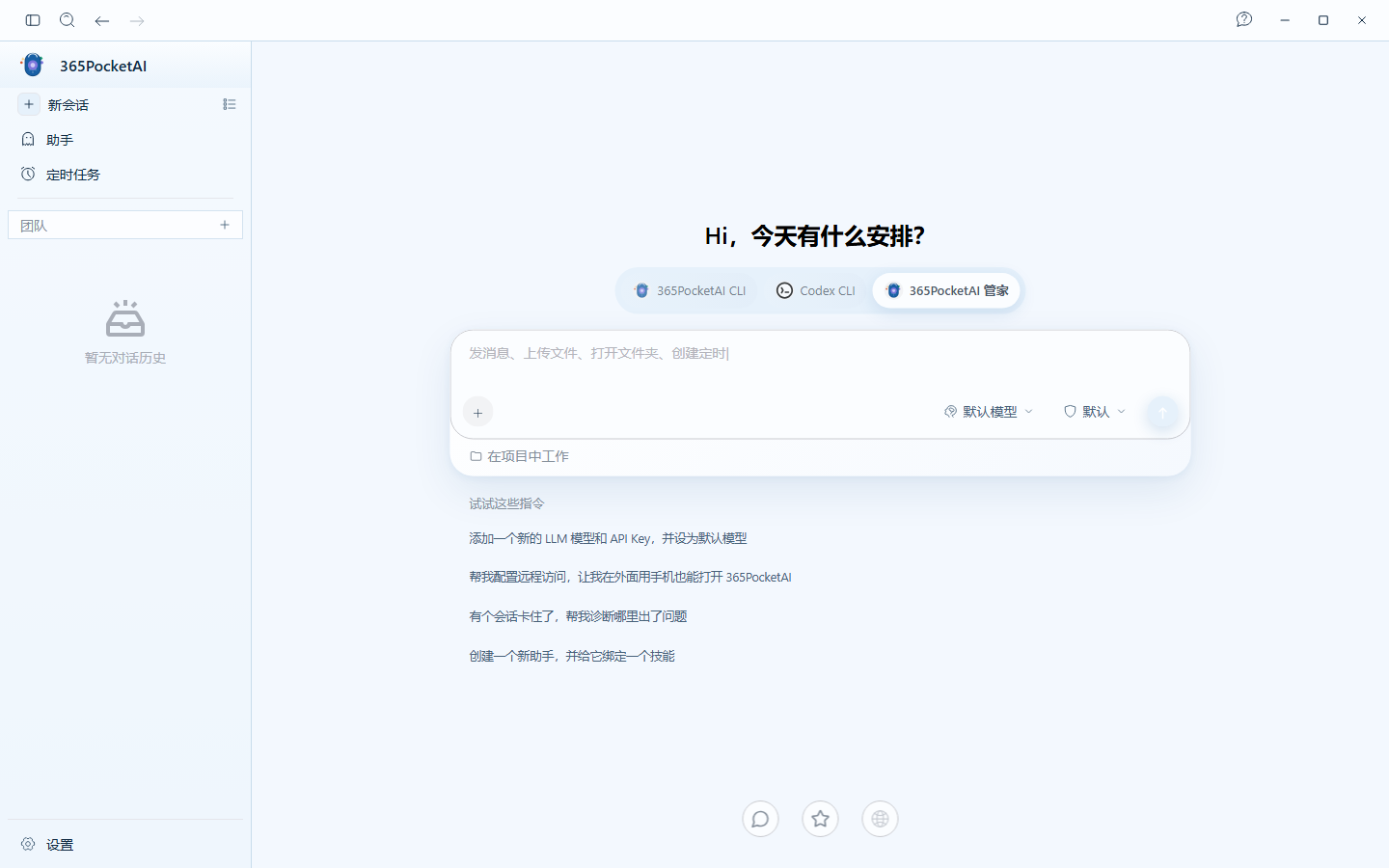
Task: Click the round plus attachment button
Action: 478,413
